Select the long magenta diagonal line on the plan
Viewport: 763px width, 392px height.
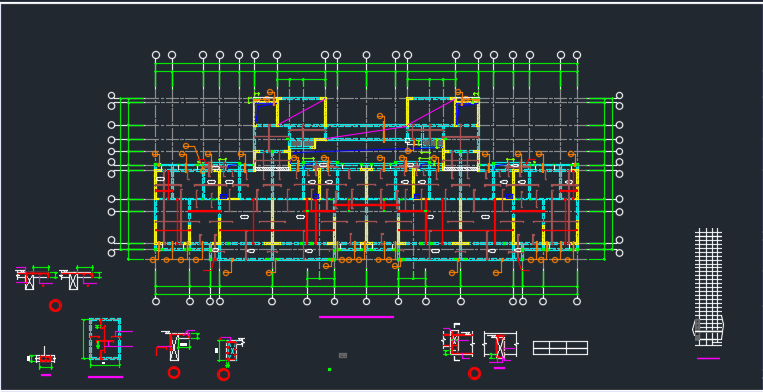click(x=365, y=132)
